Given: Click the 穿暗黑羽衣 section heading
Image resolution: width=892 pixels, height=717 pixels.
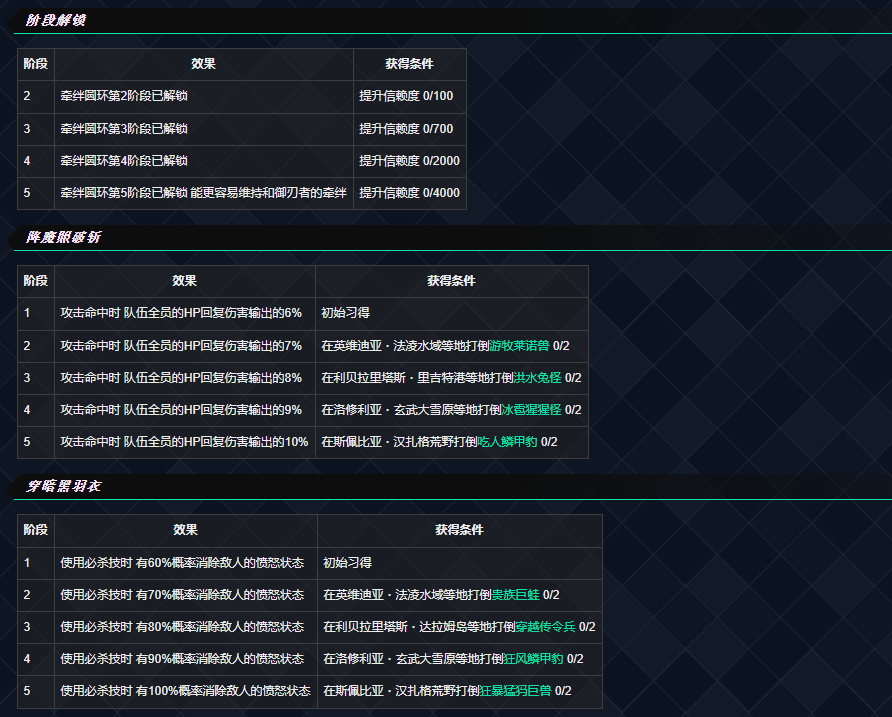Looking at the screenshot, I should (62, 486).
